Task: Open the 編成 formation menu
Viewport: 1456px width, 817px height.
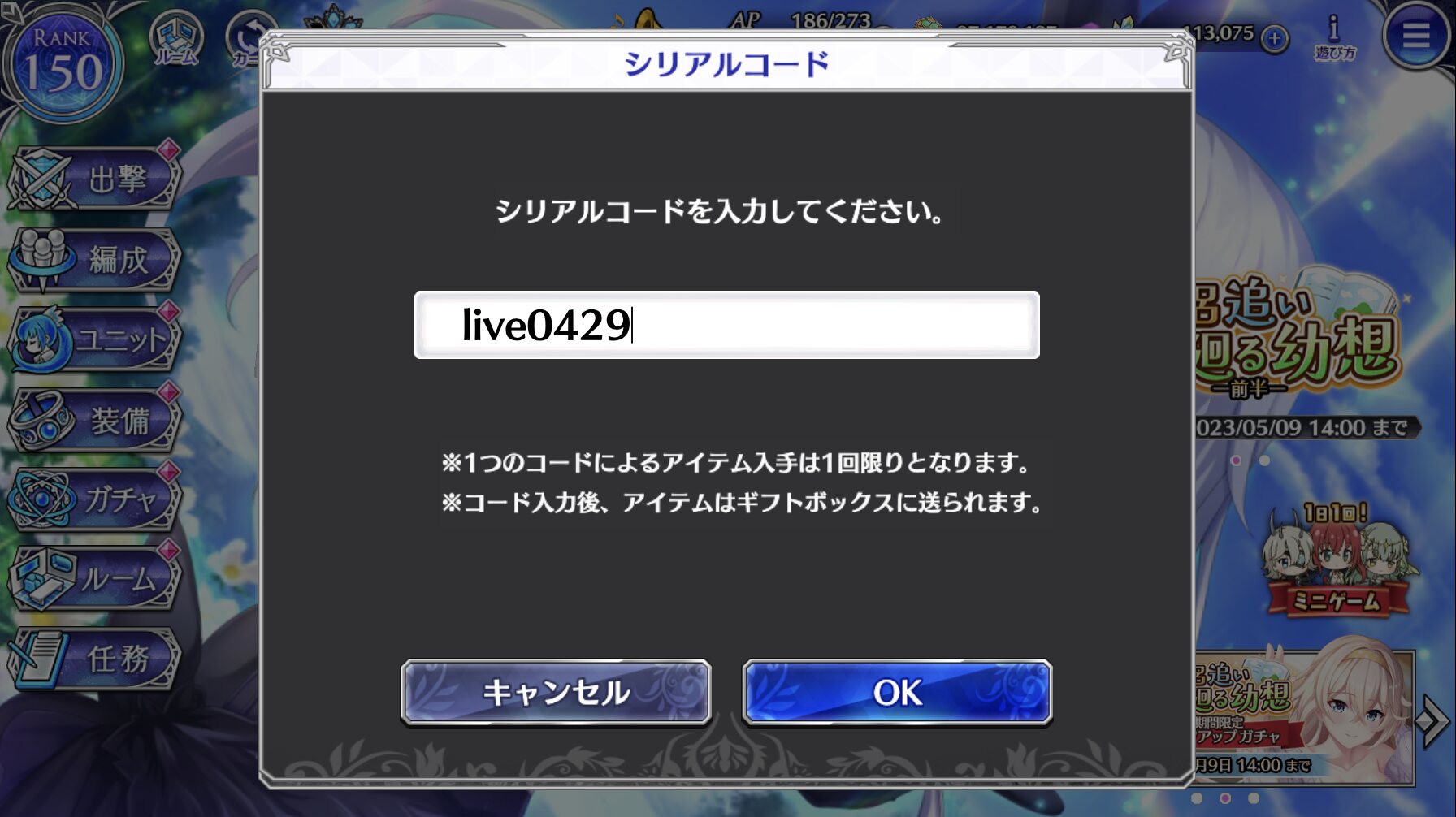Action: [93, 259]
